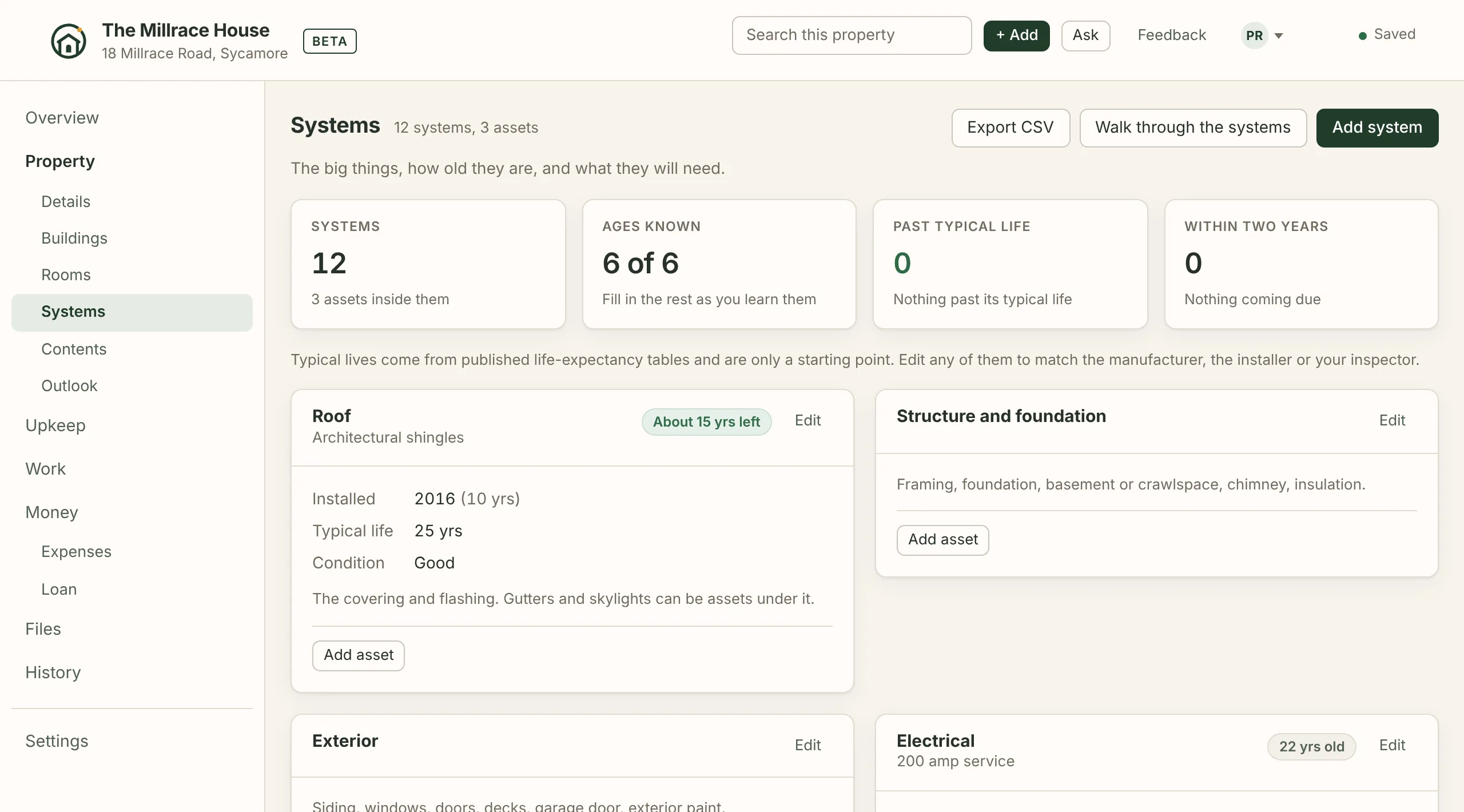Export systems as CSV
Screen dimensions: 1464x812
click(x=1011, y=128)
